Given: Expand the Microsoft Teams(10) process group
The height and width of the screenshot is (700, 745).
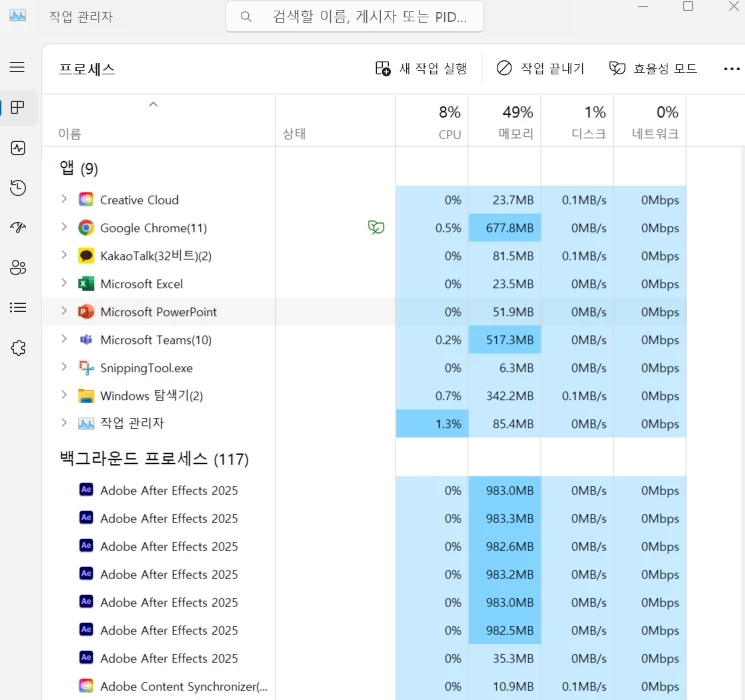Looking at the screenshot, I should tap(64, 339).
